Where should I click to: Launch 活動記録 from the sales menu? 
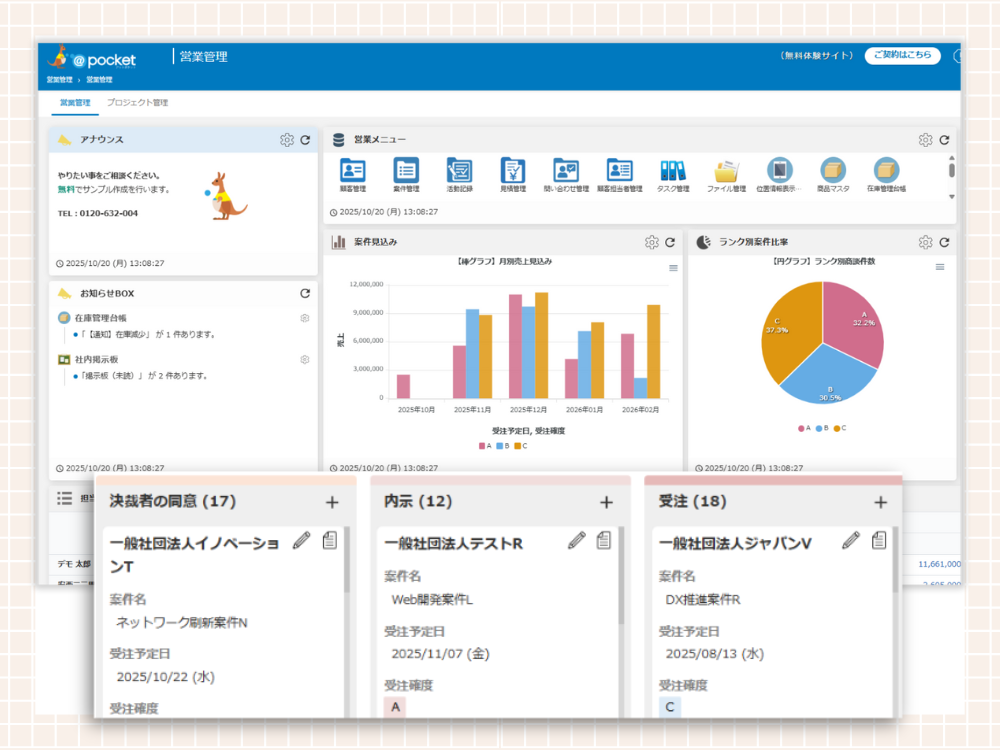459,170
